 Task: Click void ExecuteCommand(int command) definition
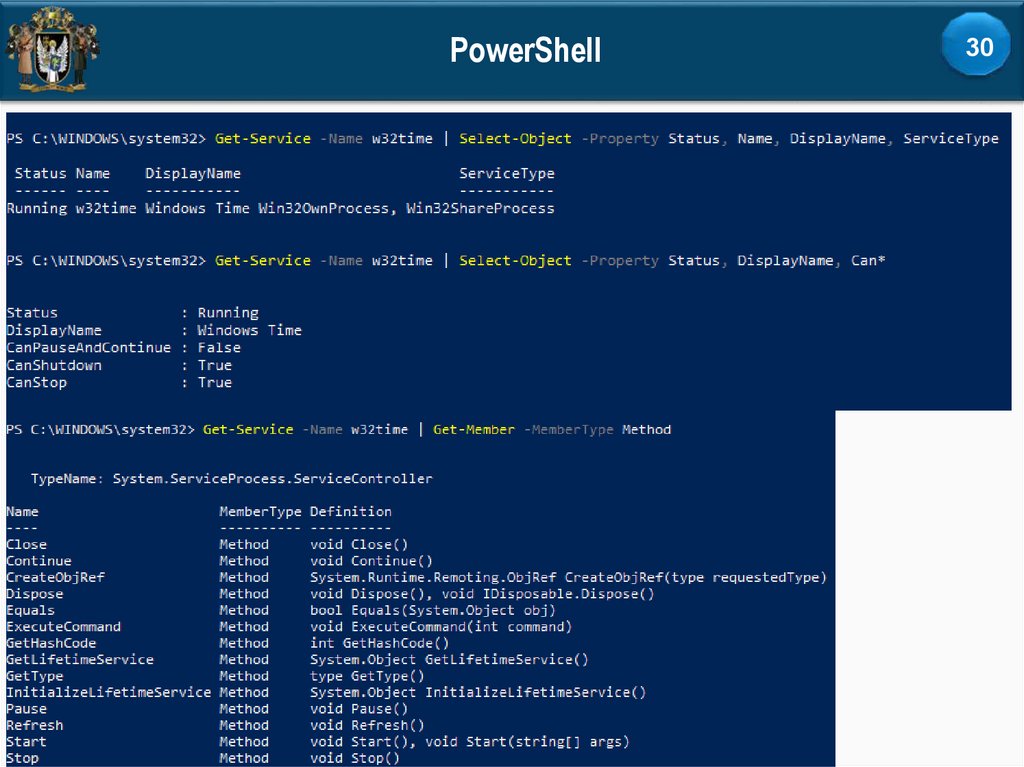(441, 627)
